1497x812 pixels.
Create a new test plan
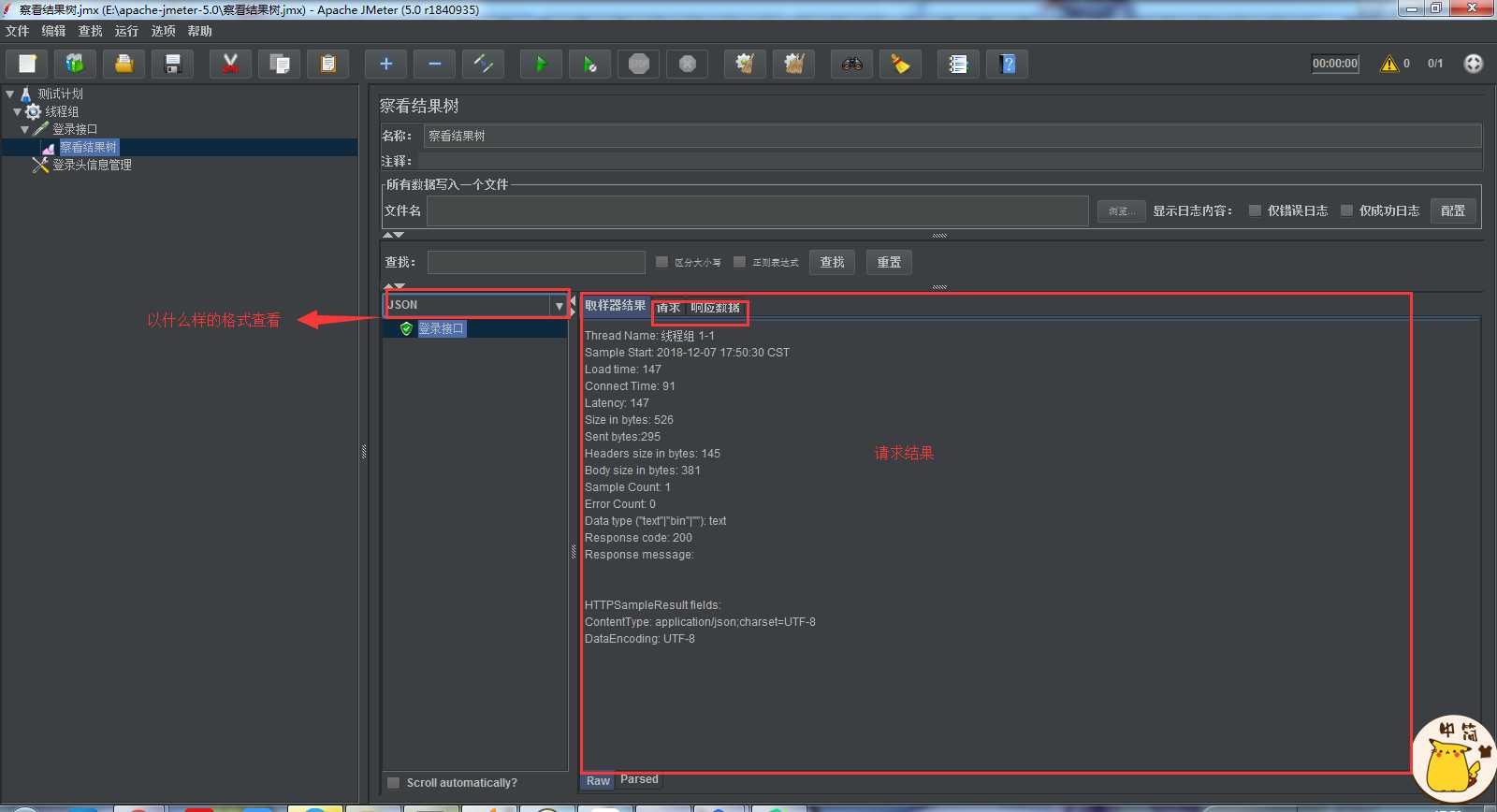pos(27,64)
